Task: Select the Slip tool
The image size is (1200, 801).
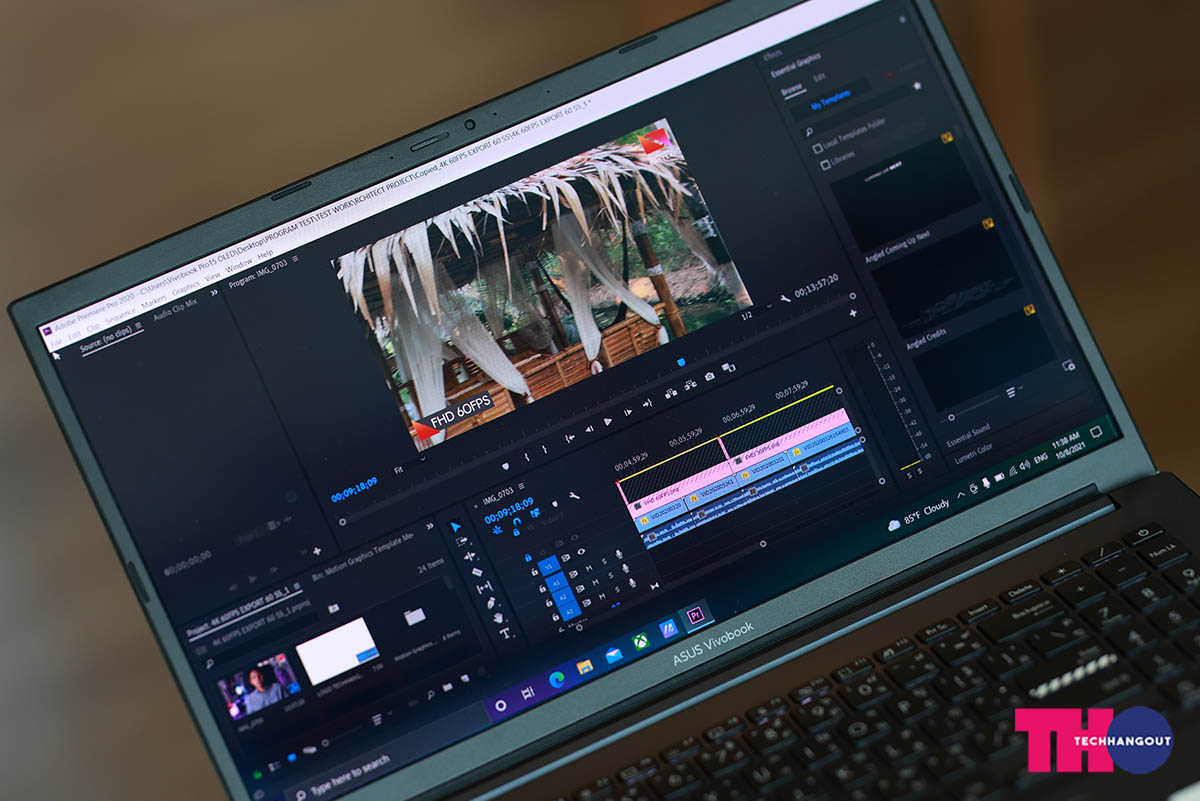Action: click(483, 588)
